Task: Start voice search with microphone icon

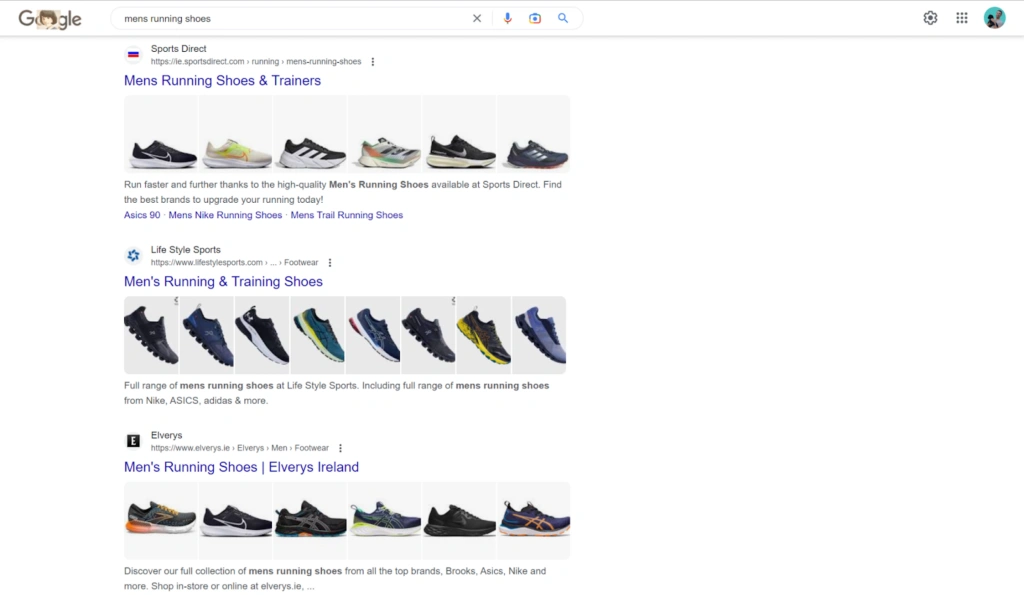Action: point(507,18)
